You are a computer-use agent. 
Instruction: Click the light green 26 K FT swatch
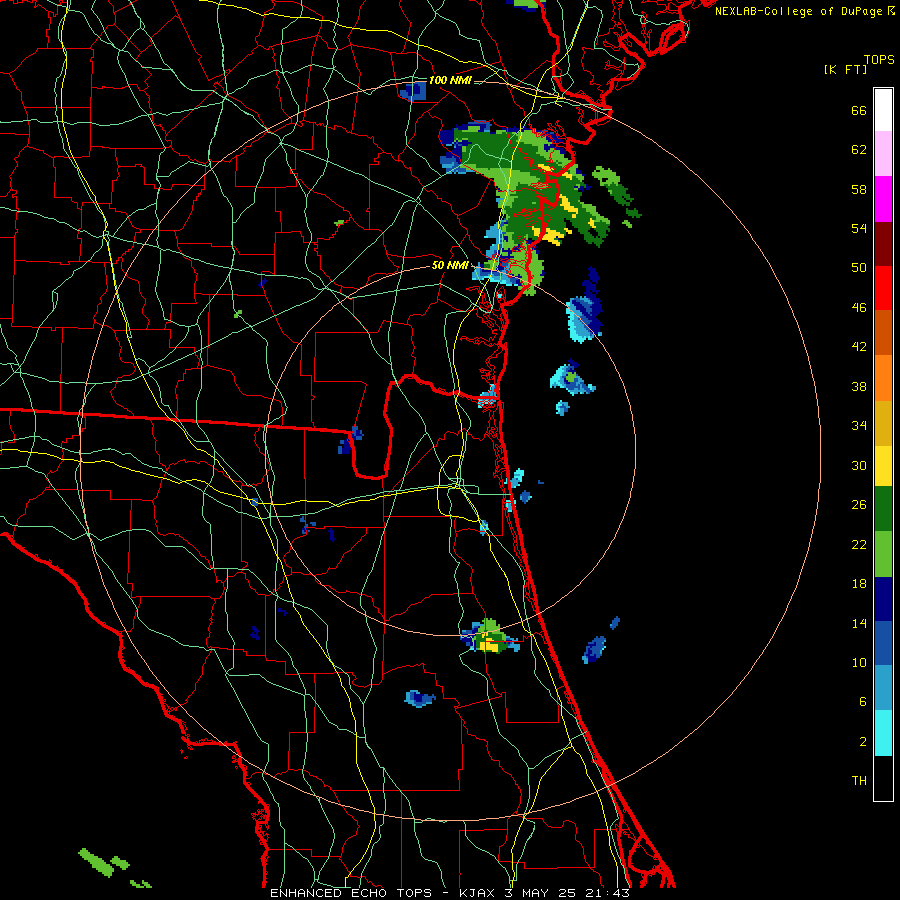click(x=883, y=554)
